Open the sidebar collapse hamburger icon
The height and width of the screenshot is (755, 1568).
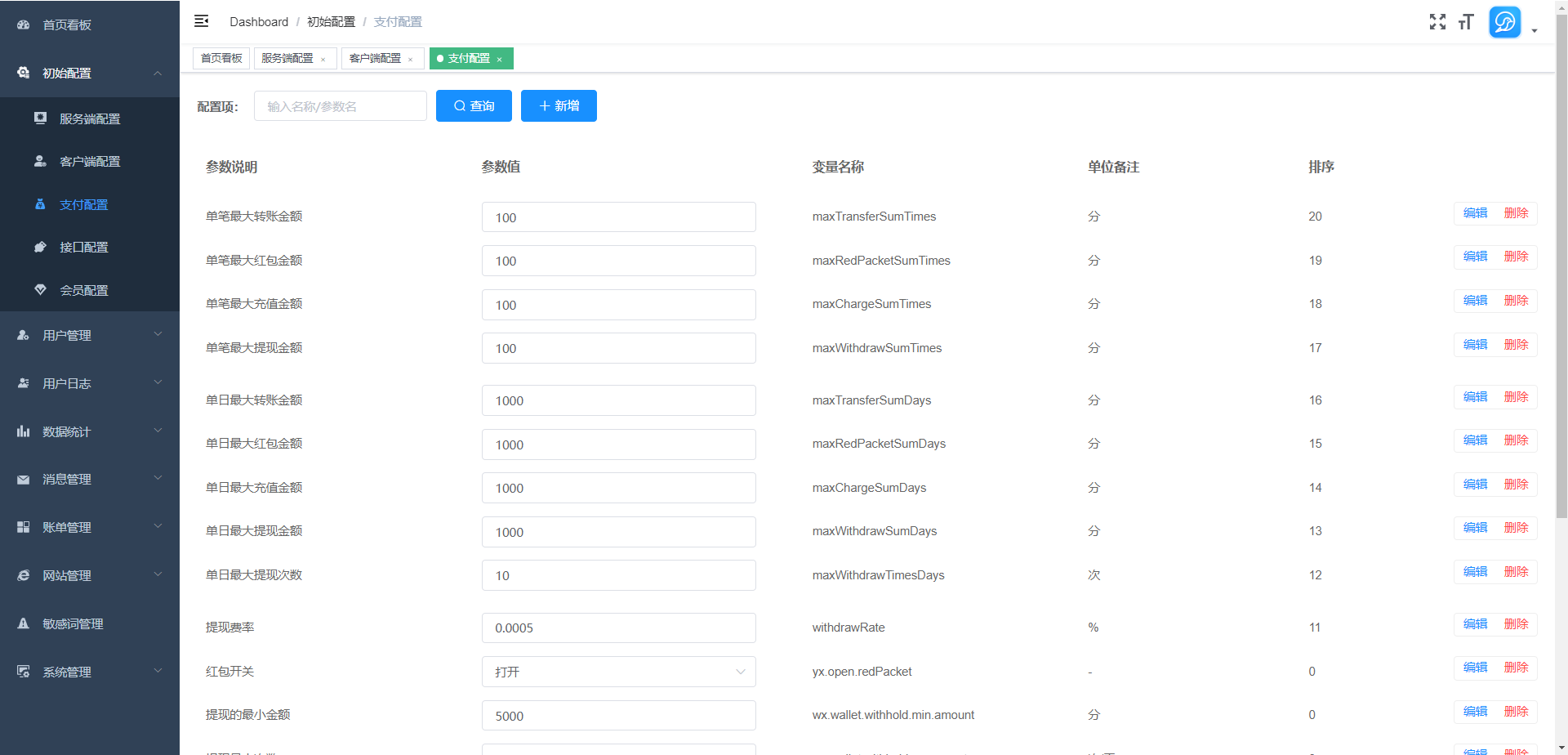pos(201,21)
